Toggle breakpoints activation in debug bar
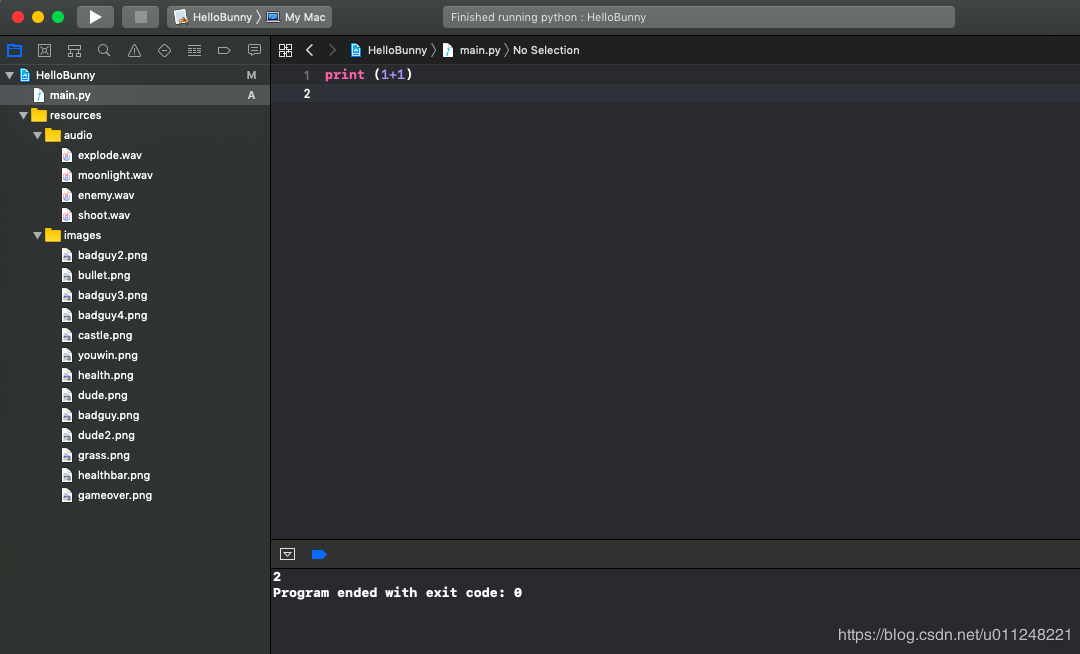The height and width of the screenshot is (654, 1080). click(319, 554)
